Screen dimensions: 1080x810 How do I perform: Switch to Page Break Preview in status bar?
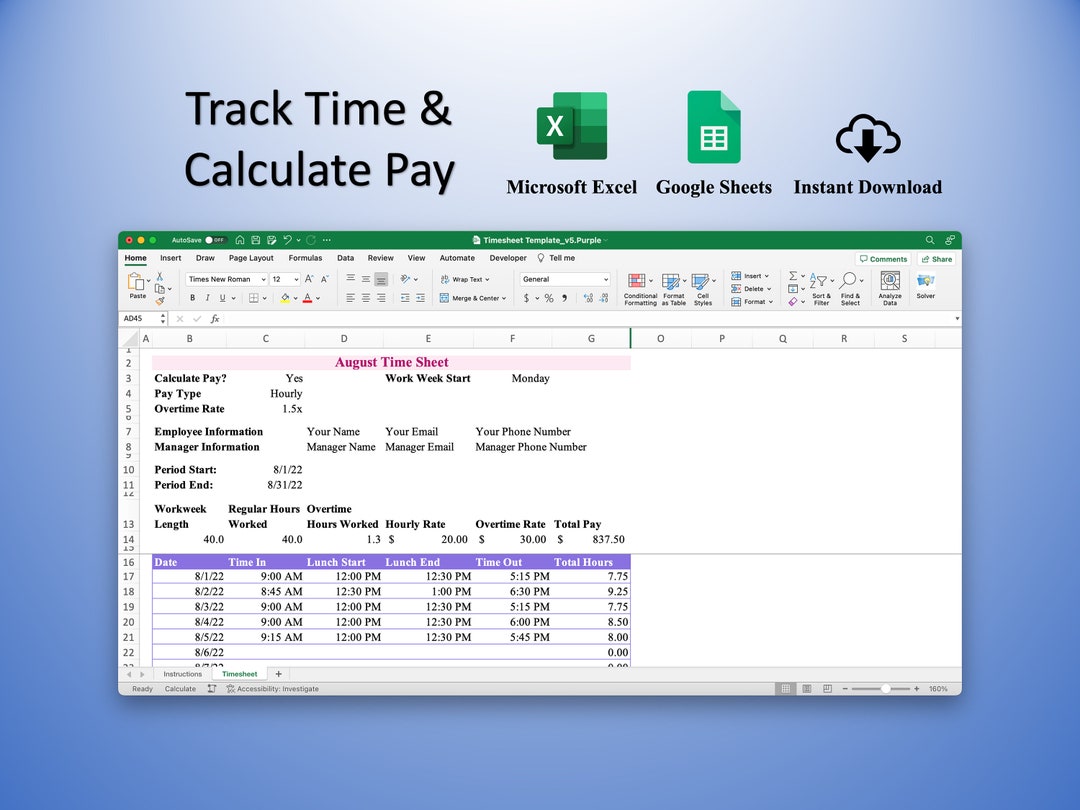(827, 688)
